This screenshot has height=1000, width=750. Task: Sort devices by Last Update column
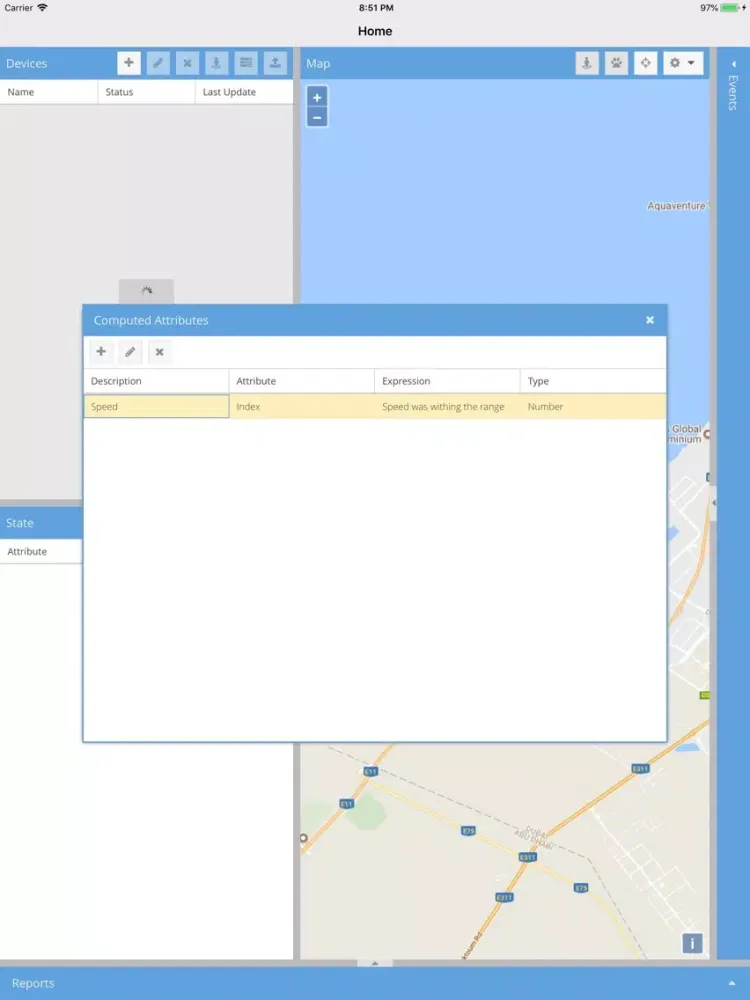point(244,92)
